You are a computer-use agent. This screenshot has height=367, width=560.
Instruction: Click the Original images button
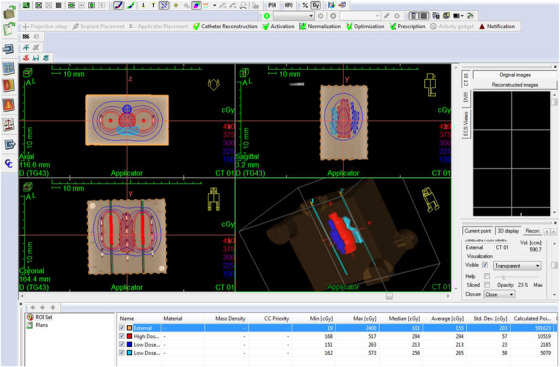click(x=515, y=75)
